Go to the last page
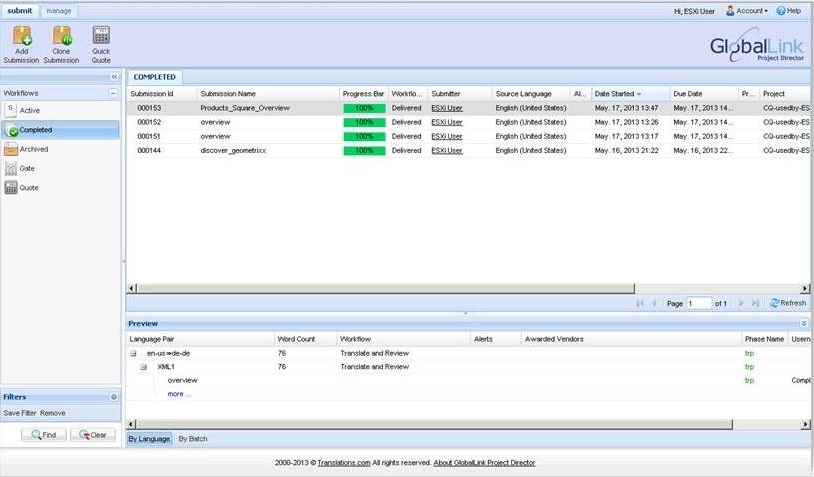The height and width of the screenshot is (477, 814). [755, 303]
